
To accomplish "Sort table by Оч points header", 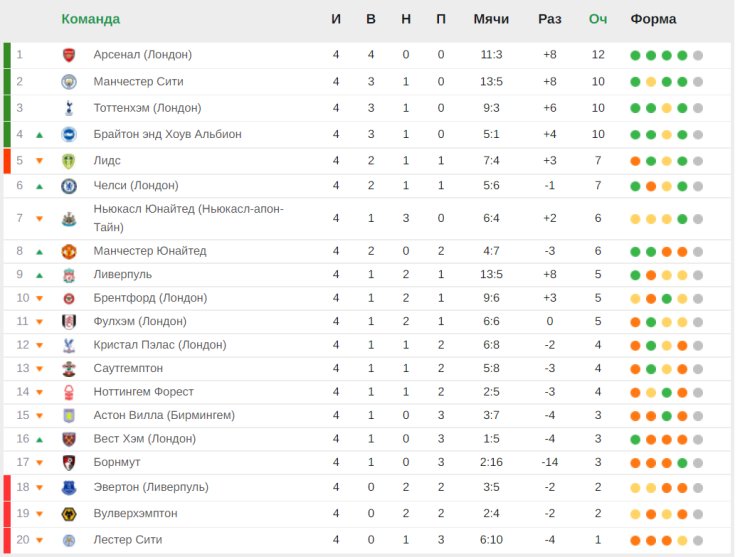I will pos(597,19).
